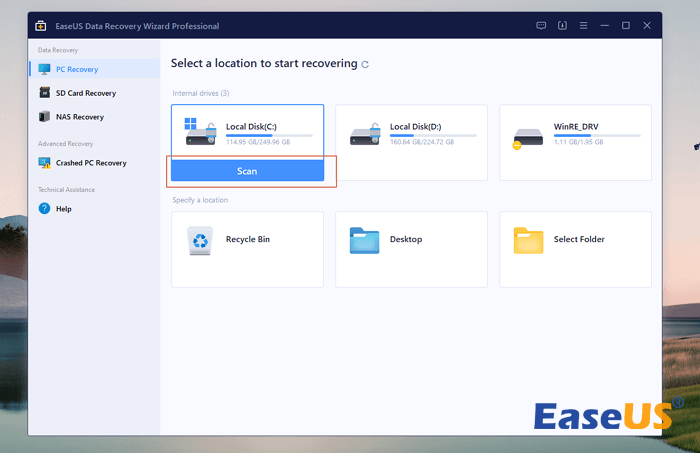Screen dimensions: 700x453
Task: Click the window title EaseUS Data Recovery Wizard Professional
Action: coord(137,26)
